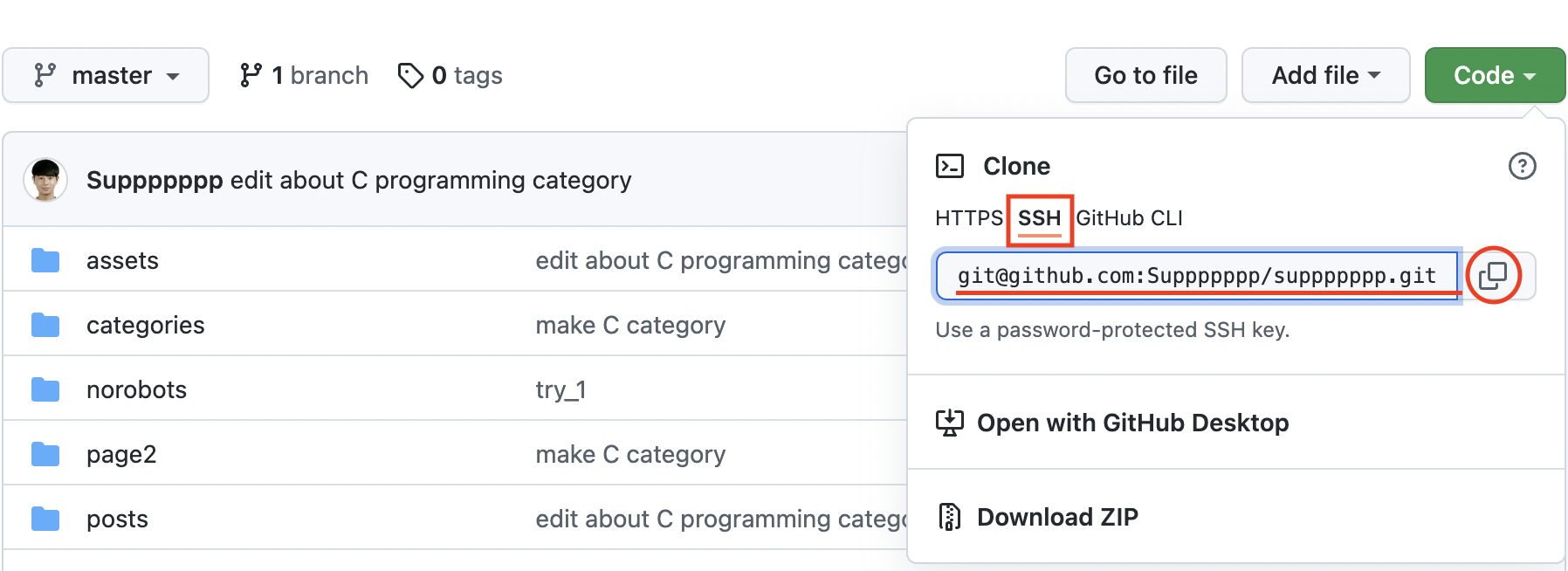The image size is (1568, 571).
Task: Expand the Add file dropdown
Action: pyautogui.click(x=1324, y=76)
